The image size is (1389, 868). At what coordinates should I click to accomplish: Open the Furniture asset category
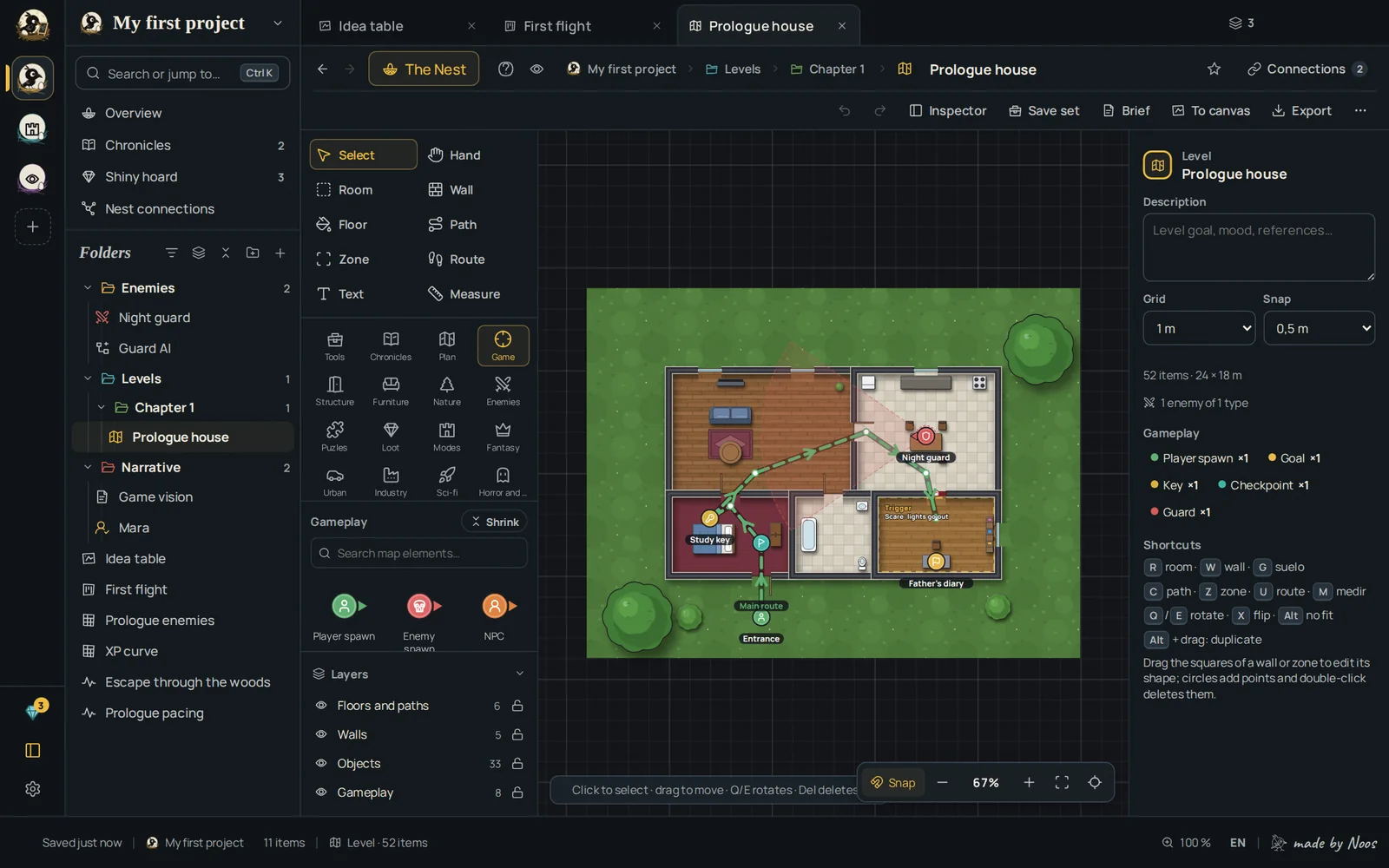click(391, 391)
